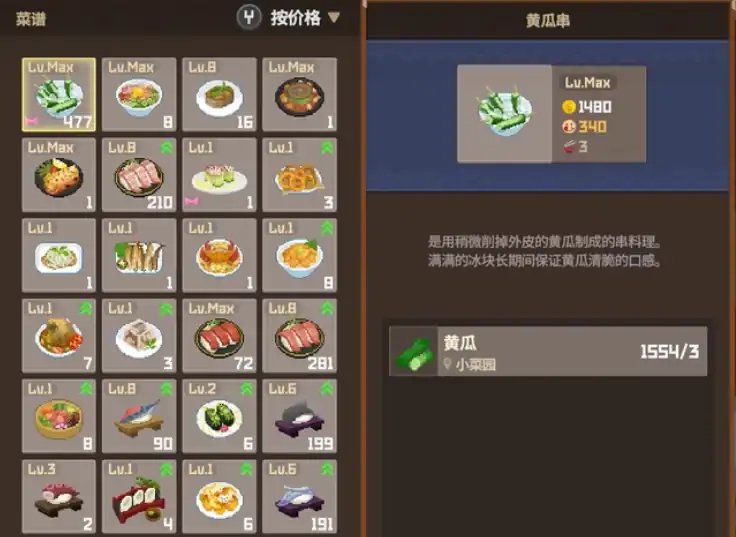
Task: Select the Lv.Max sushi plate showing 72
Action: (219, 335)
